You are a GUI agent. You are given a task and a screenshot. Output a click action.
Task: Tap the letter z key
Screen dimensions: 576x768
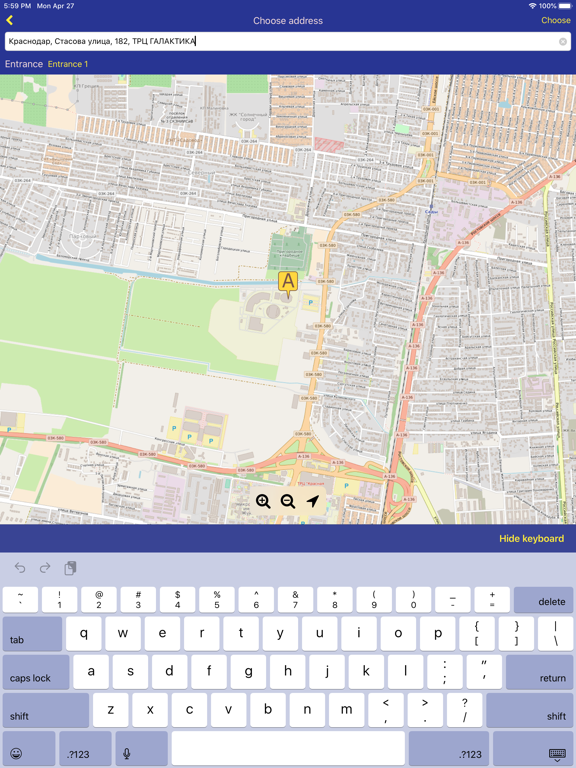[111, 710]
